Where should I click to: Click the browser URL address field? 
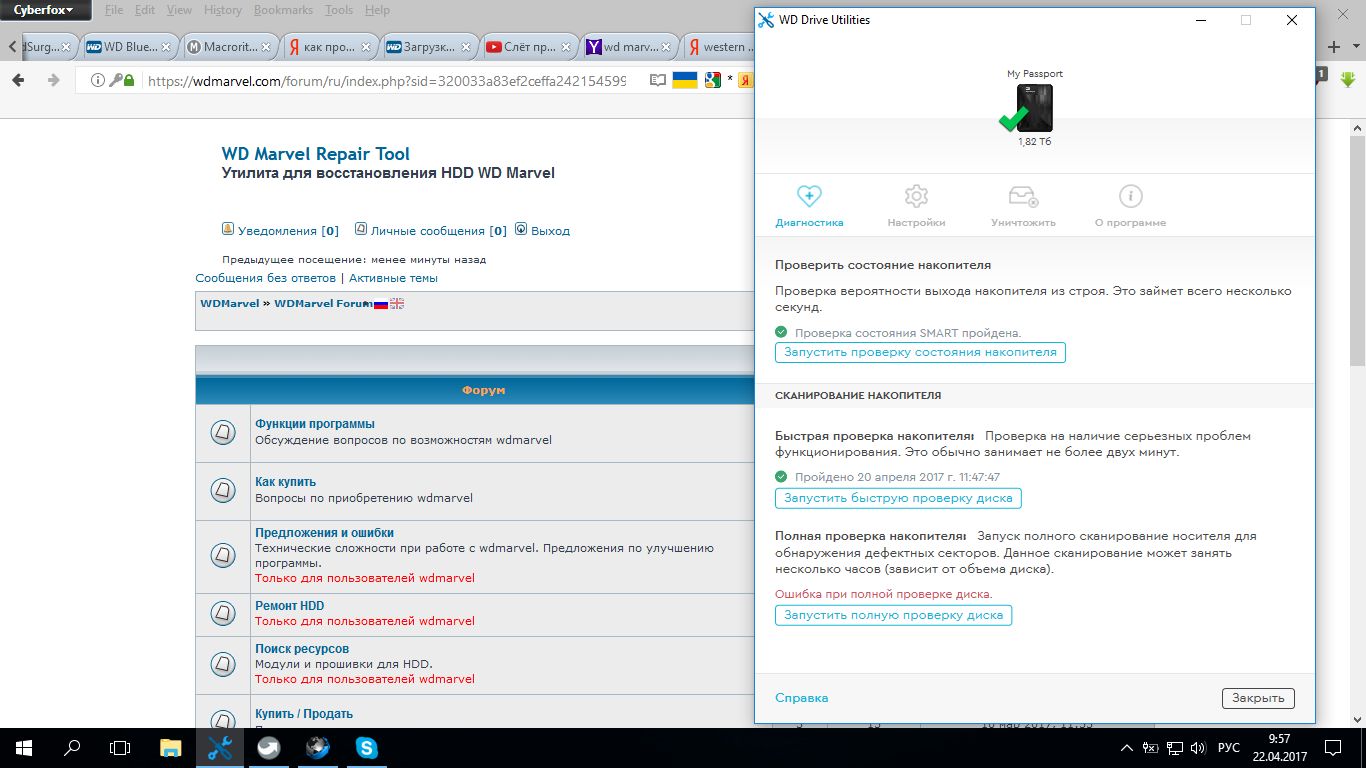386,80
